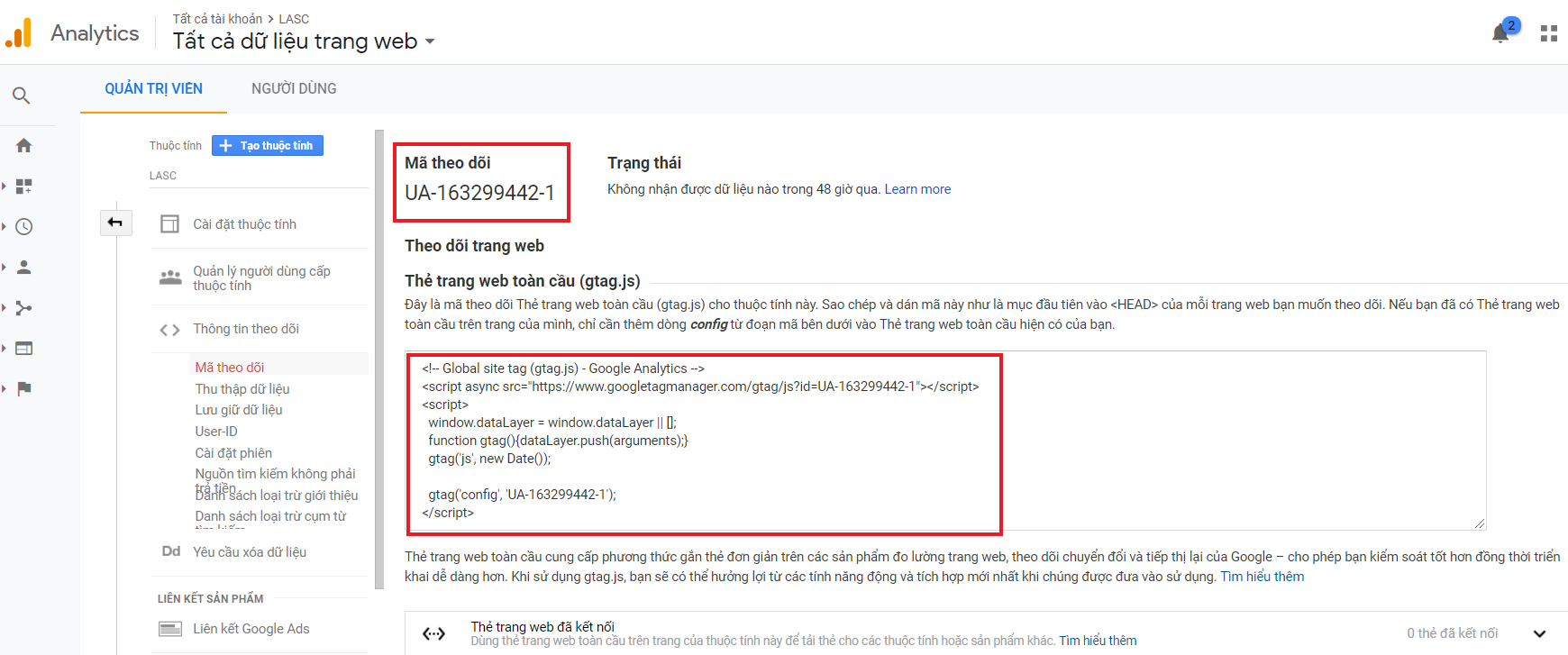Select Lưu giữ dữ liệu submenu item
This screenshot has width=1568, height=655.
coord(239,410)
